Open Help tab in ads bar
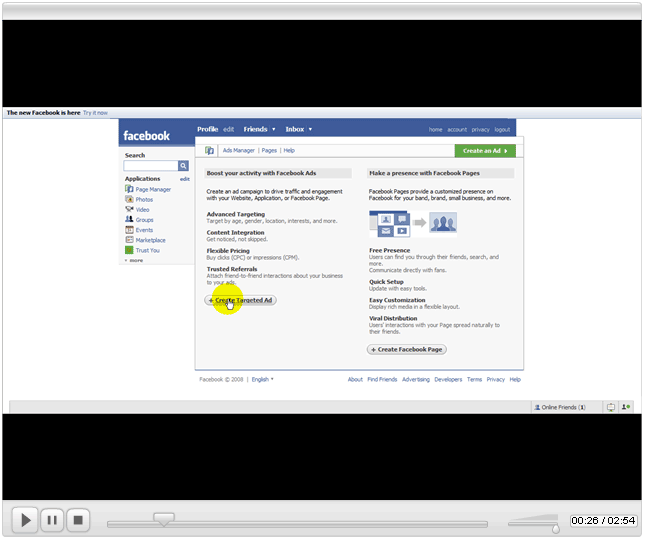Viewport: 646px width, 542px height. point(290,151)
